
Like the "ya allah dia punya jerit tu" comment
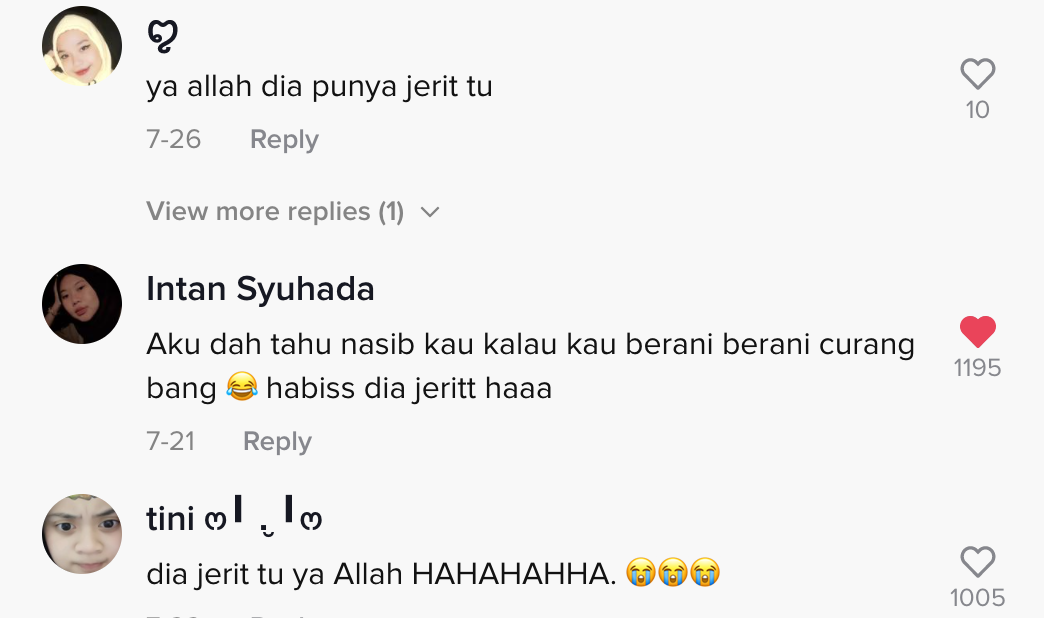pos(977,74)
